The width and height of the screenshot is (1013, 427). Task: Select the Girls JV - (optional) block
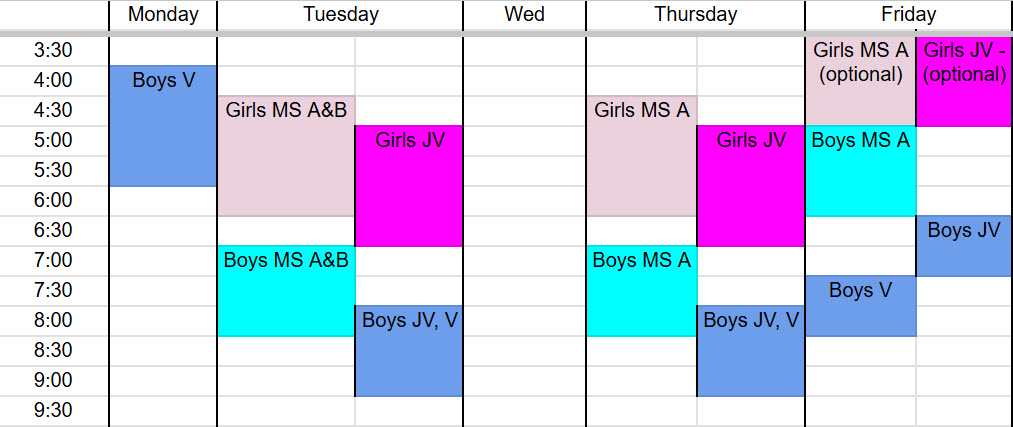[x=963, y=81]
